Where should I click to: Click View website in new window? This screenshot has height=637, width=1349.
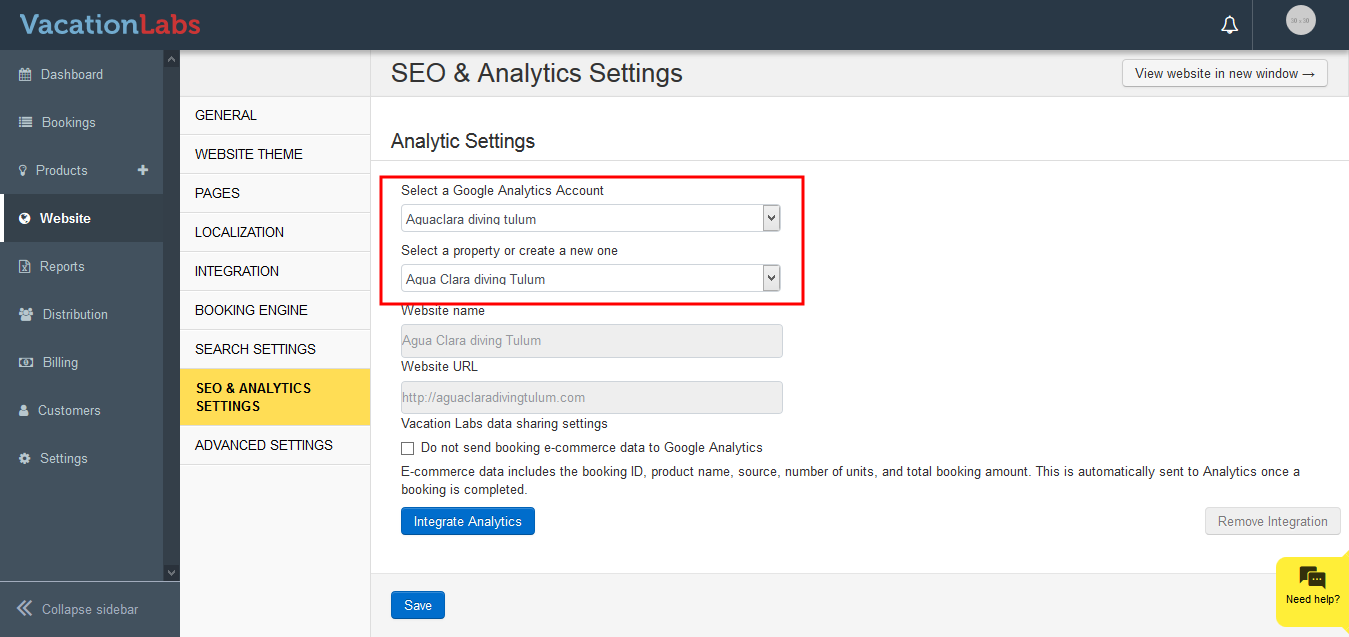click(1224, 73)
